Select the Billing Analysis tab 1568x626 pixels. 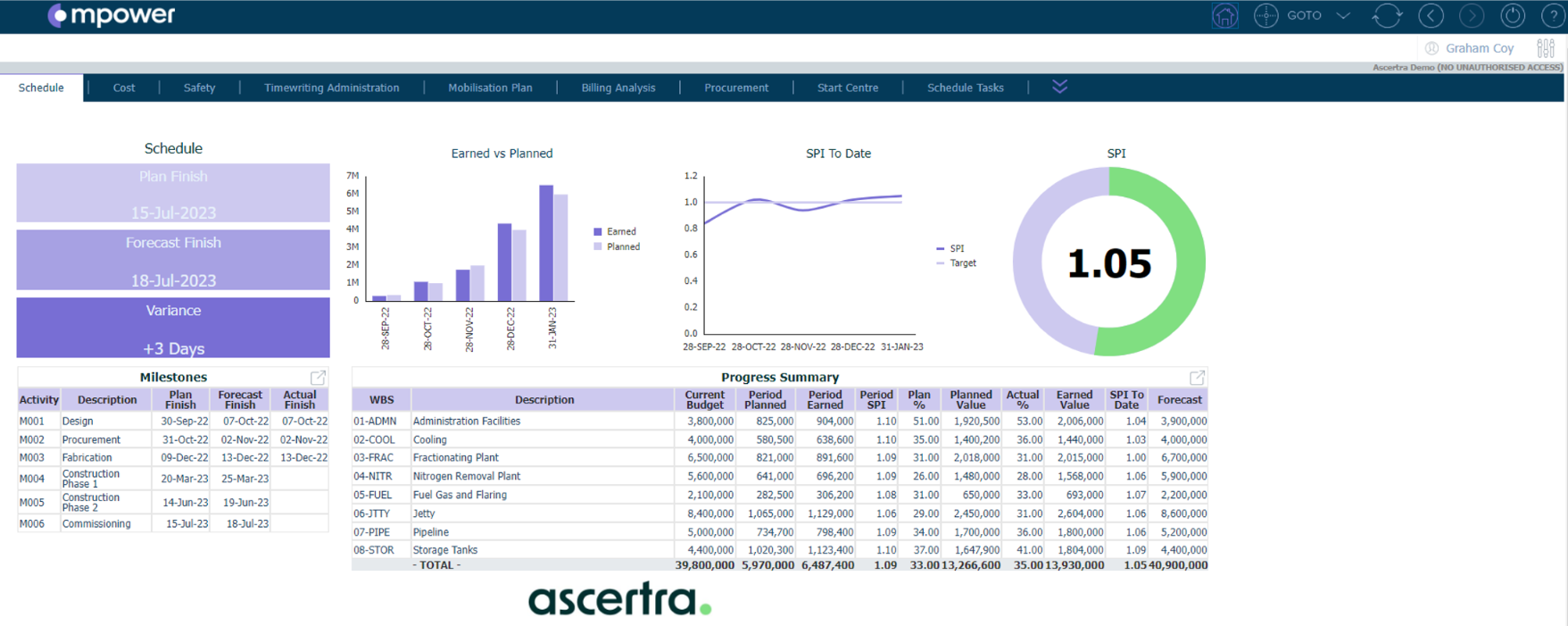(x=618, y=88)
